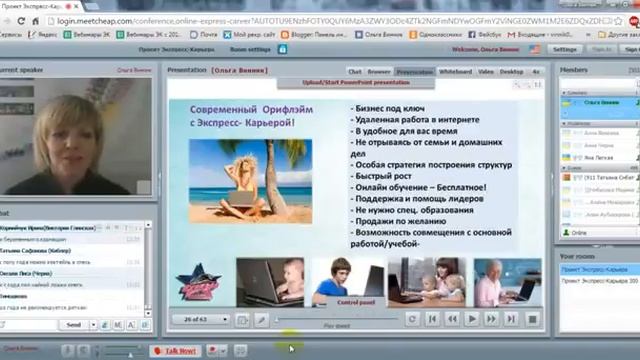
Task: Open the Settings button
Action: click(x=564, y=49)
